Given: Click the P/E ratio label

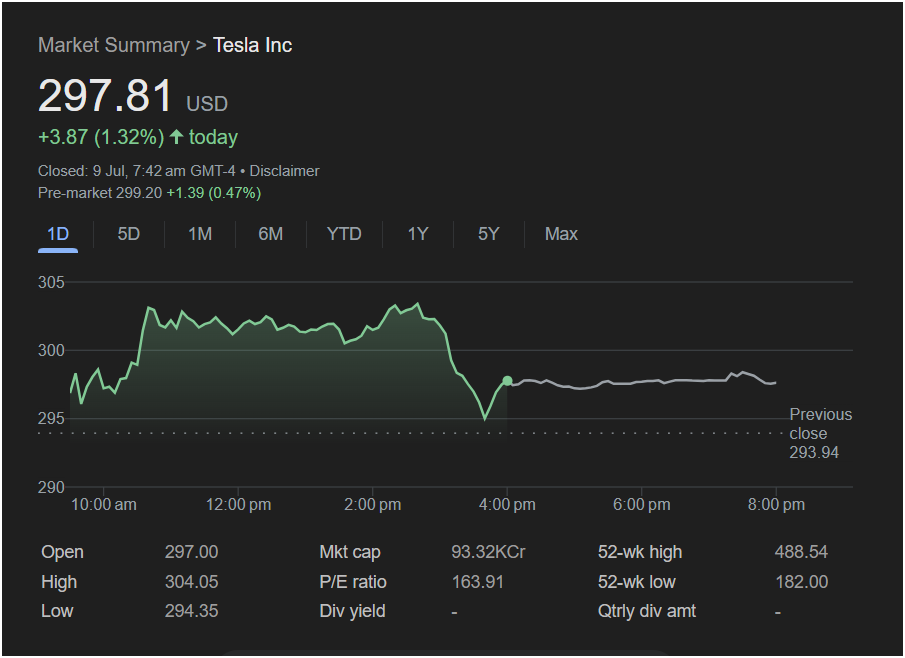Looking at the screenshot, I should pyautogui.click(x=353, y=582).
